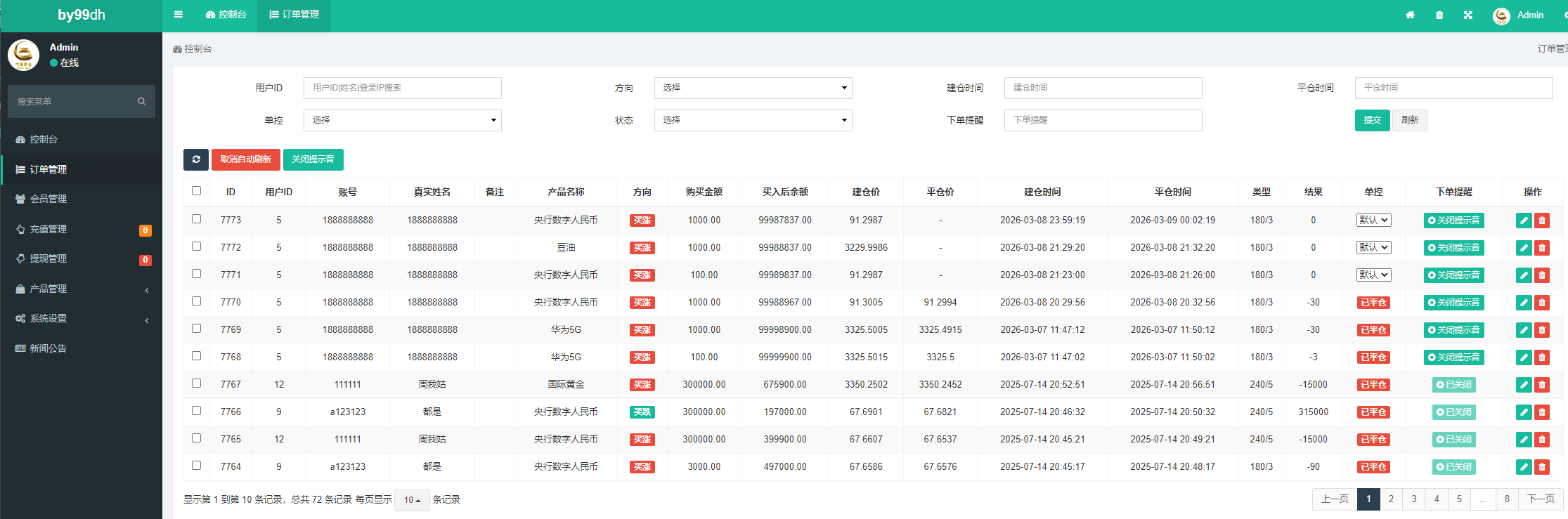The image size is (1568, 519).
Task: Edit order 7767 with the pencil icon
Action: [1524, 385]
